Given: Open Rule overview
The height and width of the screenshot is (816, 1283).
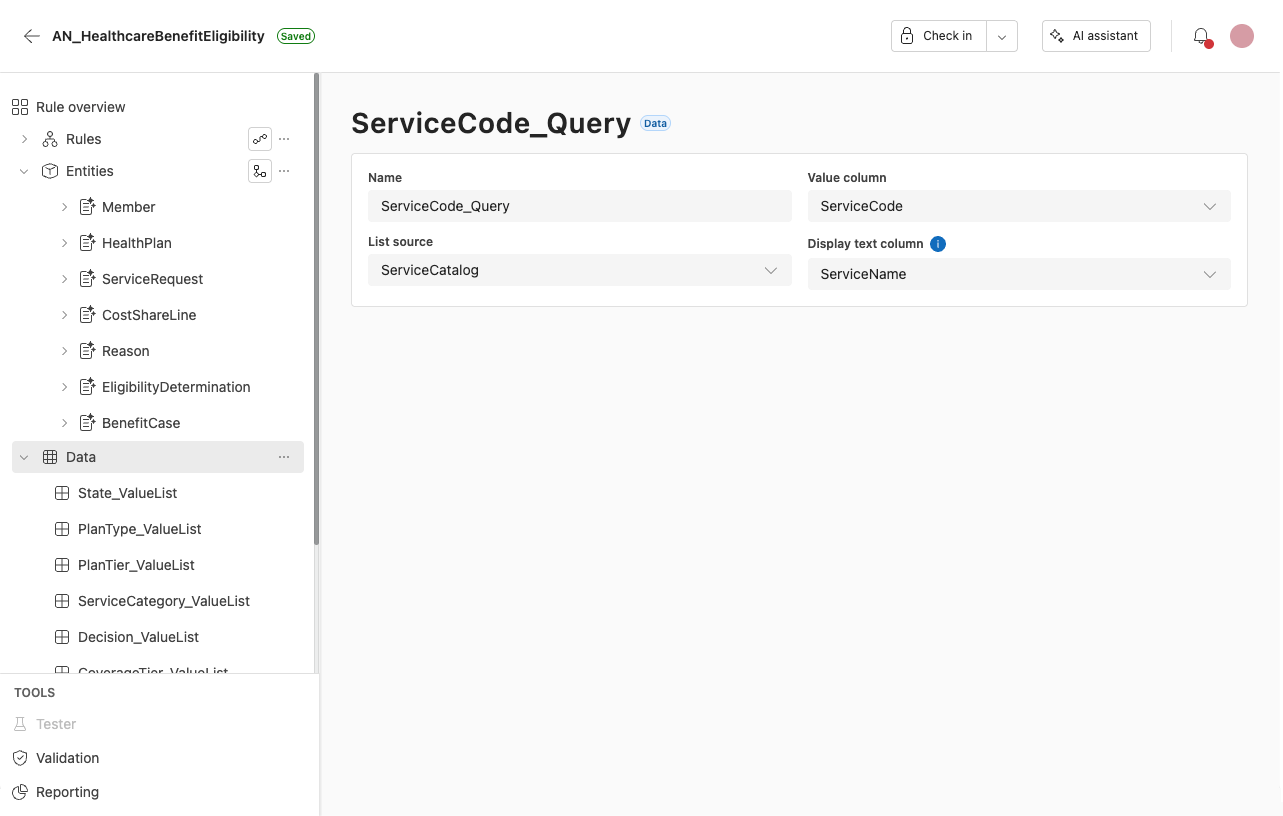Looking at the screenshot, I should (81, 107).
